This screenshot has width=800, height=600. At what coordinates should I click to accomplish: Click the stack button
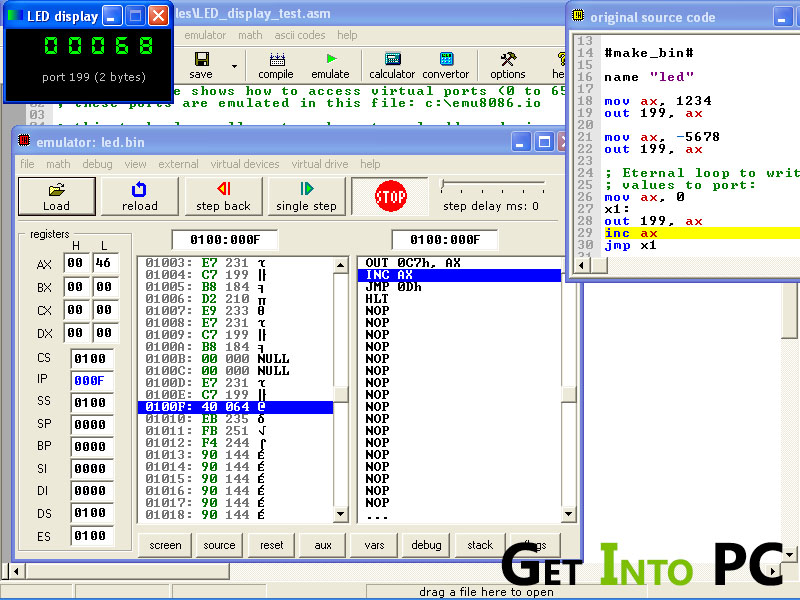coord(480,545)
